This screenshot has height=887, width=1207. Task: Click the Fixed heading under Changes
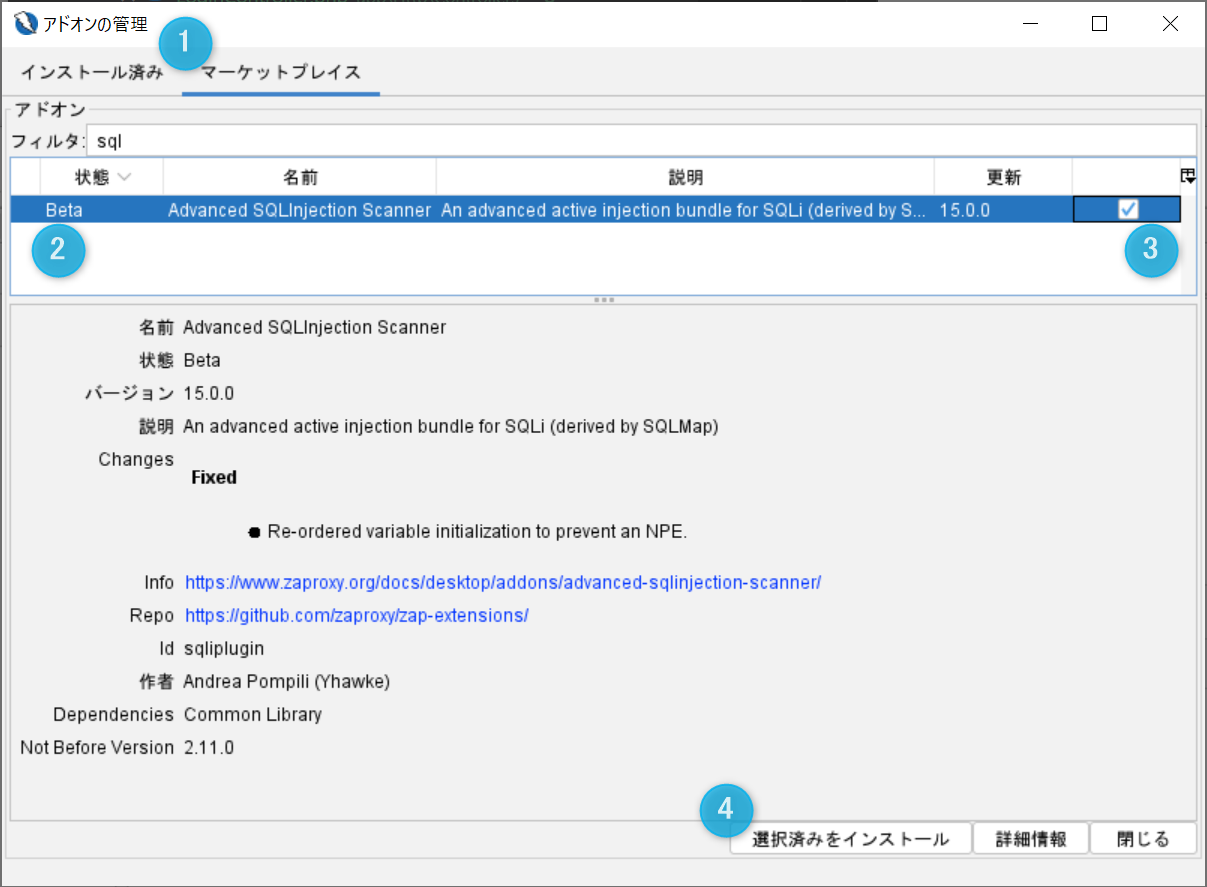[x=214, y=477]
